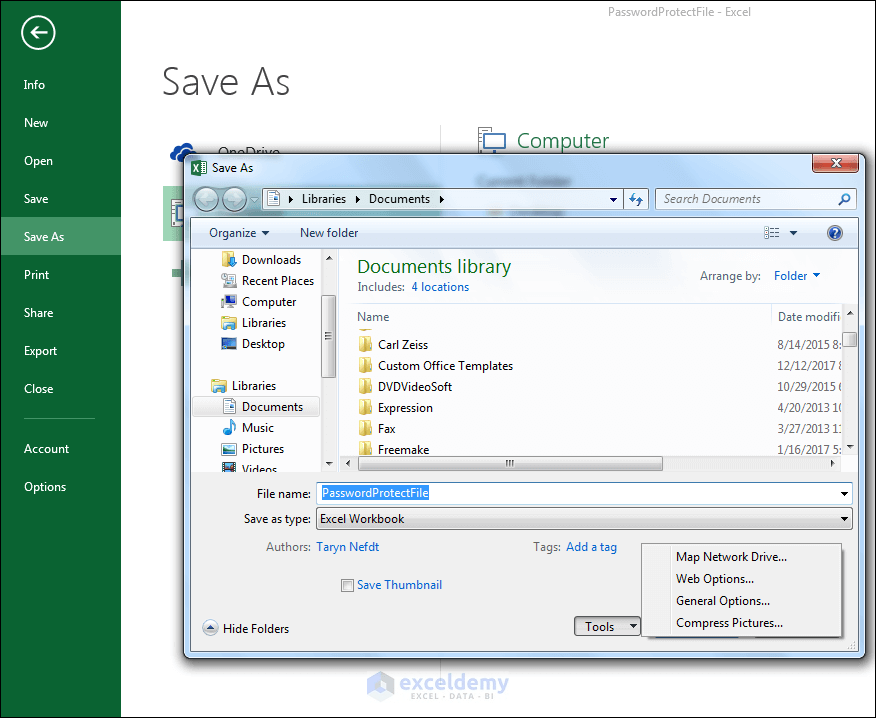This screenshot has height=718, width=876.
Task: Expand the Organize menu
Action: [x=237, y=232]
